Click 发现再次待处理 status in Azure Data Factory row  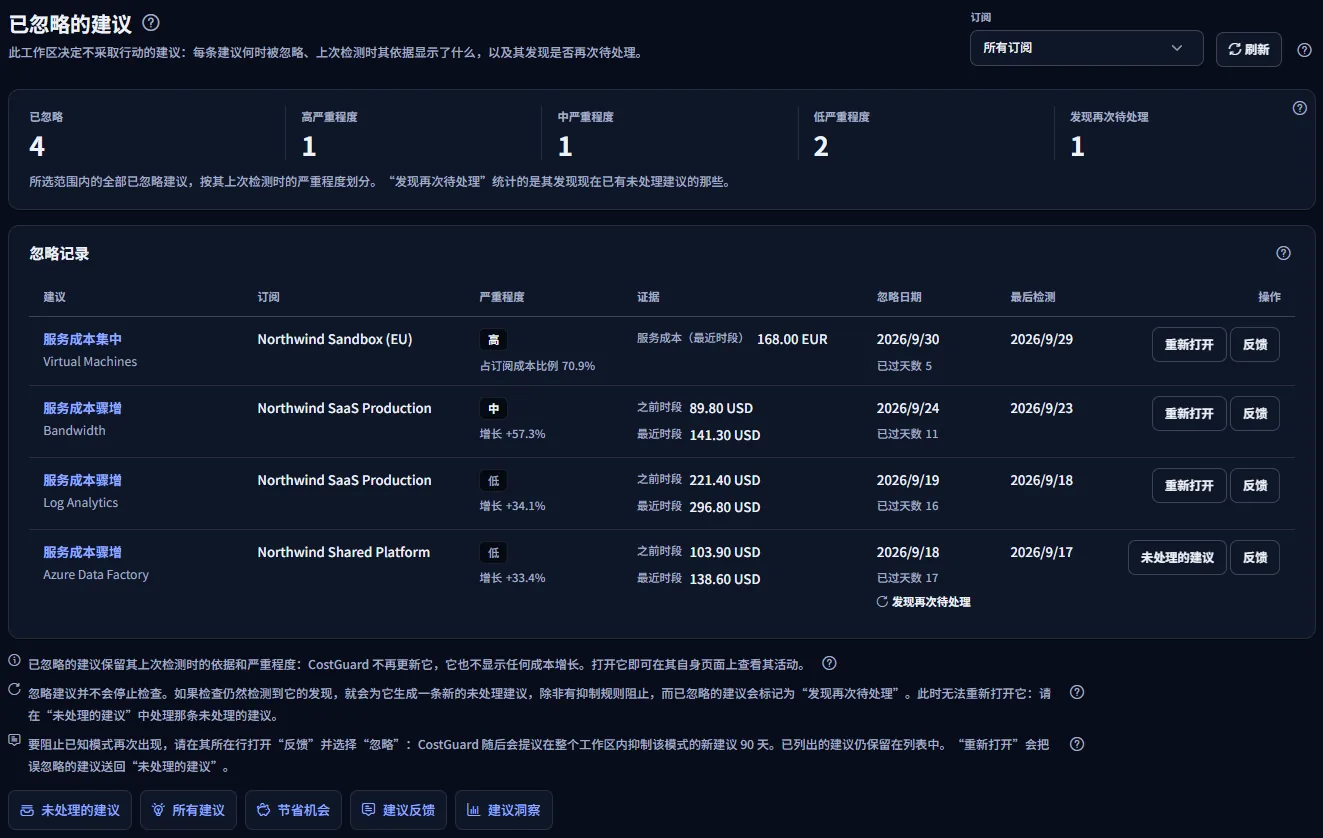[924, 602]
